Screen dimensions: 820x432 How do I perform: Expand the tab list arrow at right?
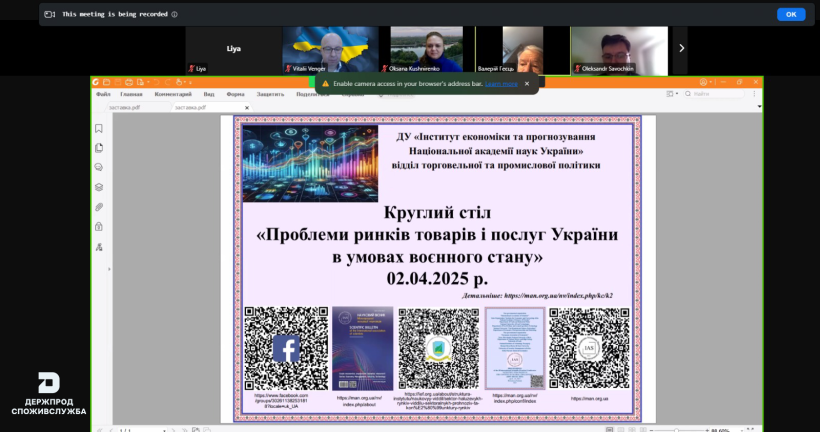[759, 107]
